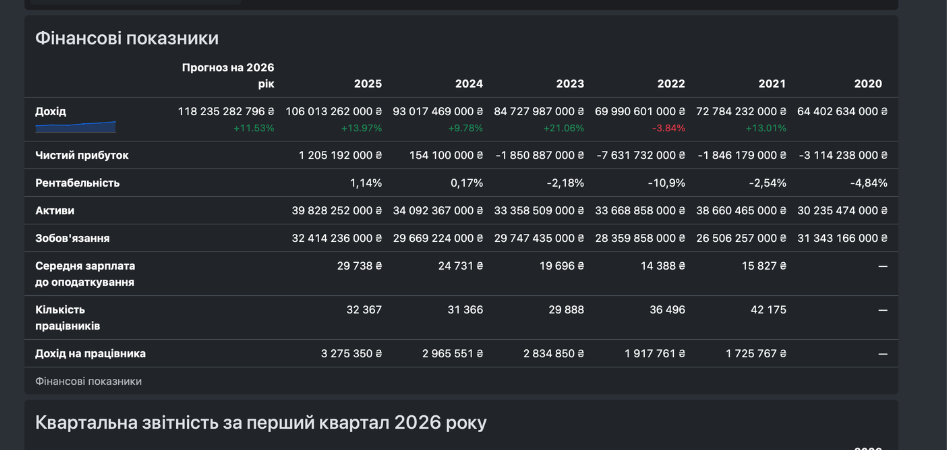This screenshot has height=450, width=950.
Task: Open the Квартальна звітність за перший квартал 2026 heading
Action: click(261, 423)
